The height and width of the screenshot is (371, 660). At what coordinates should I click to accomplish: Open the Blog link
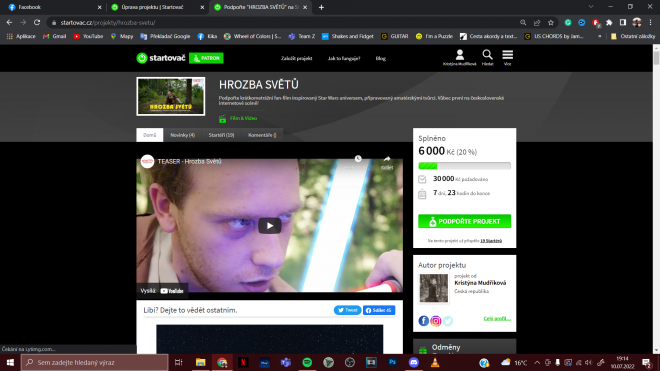click(381, 59)
